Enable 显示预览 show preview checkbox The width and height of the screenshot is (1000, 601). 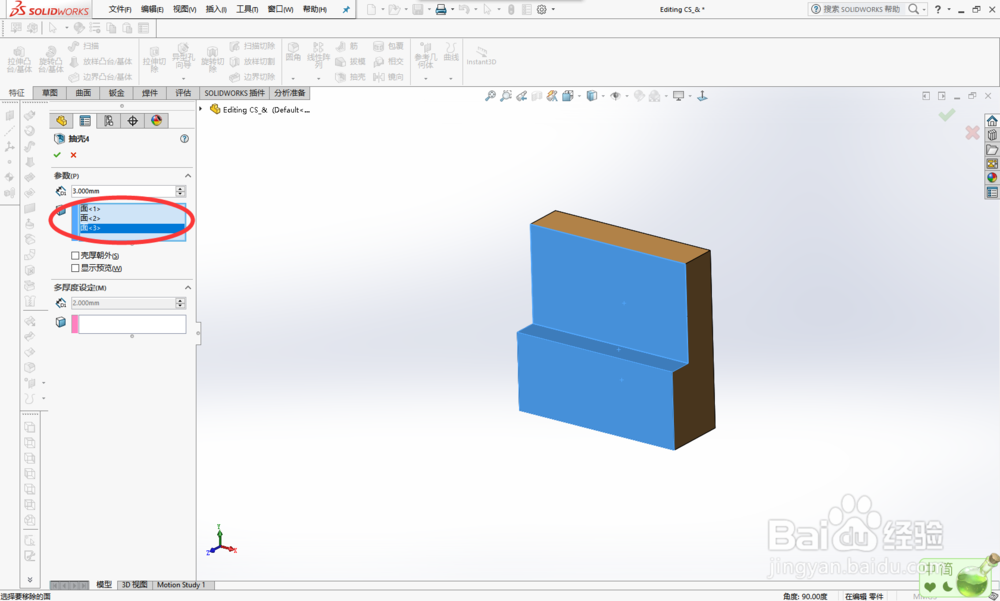click(75, 268)
